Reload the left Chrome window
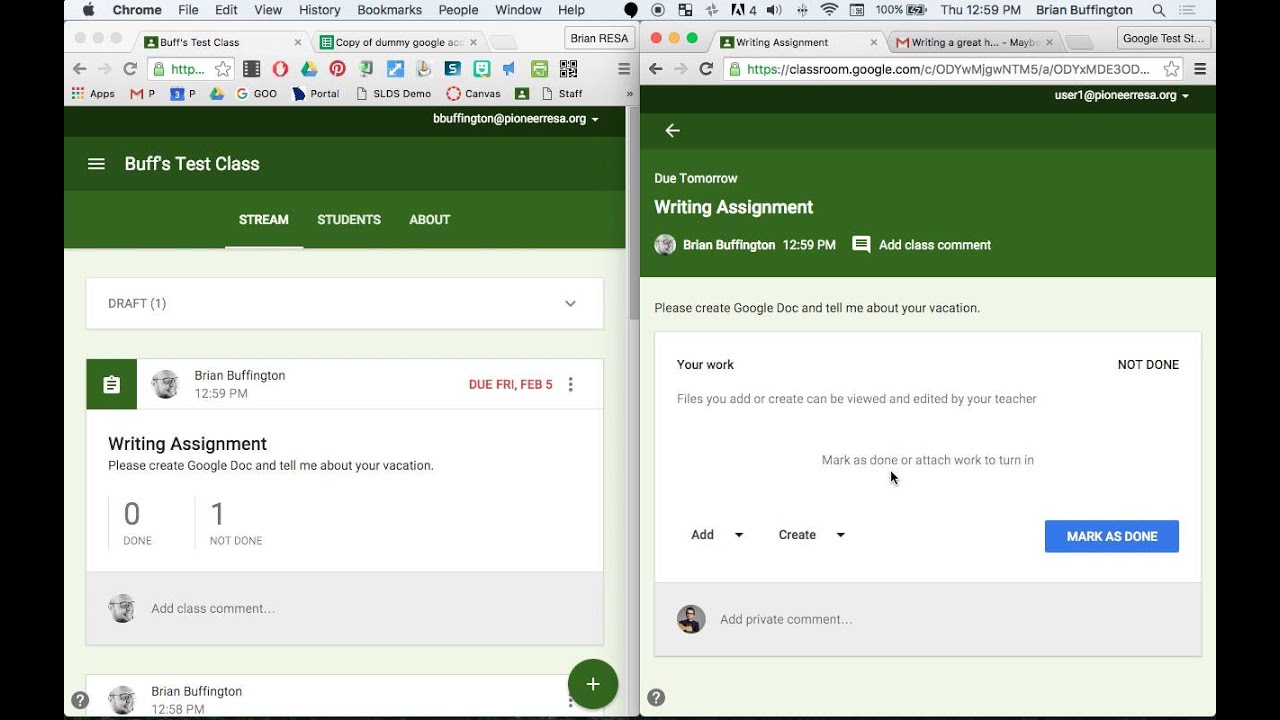 pos(129,69)
